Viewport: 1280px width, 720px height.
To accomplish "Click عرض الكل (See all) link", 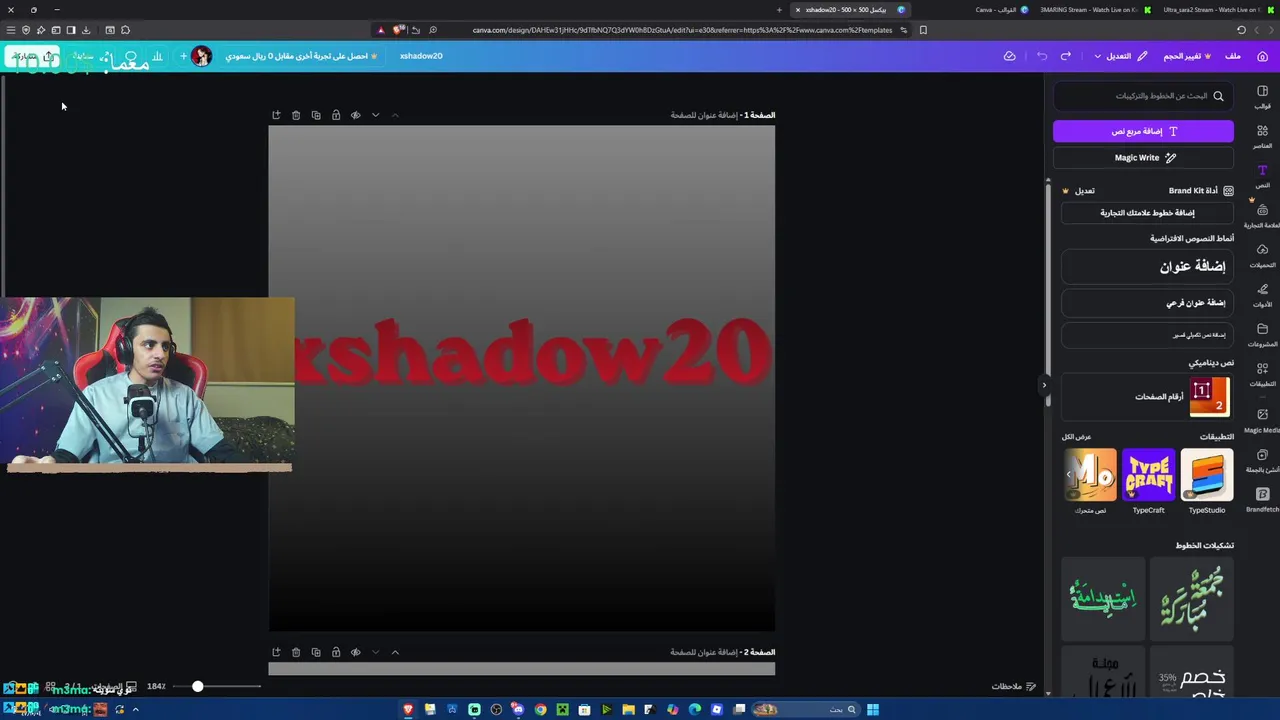I will pos(1077,437).
